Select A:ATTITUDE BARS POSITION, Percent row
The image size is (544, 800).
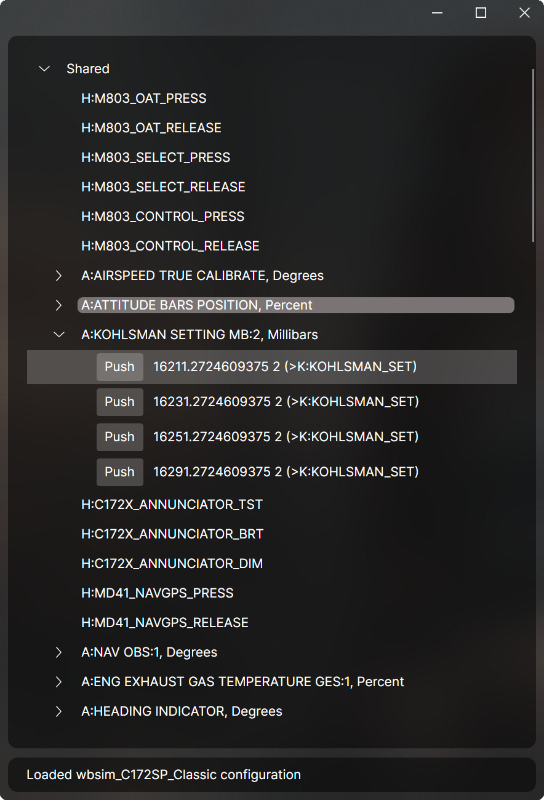pyautogui.click(x=296, y=305)
